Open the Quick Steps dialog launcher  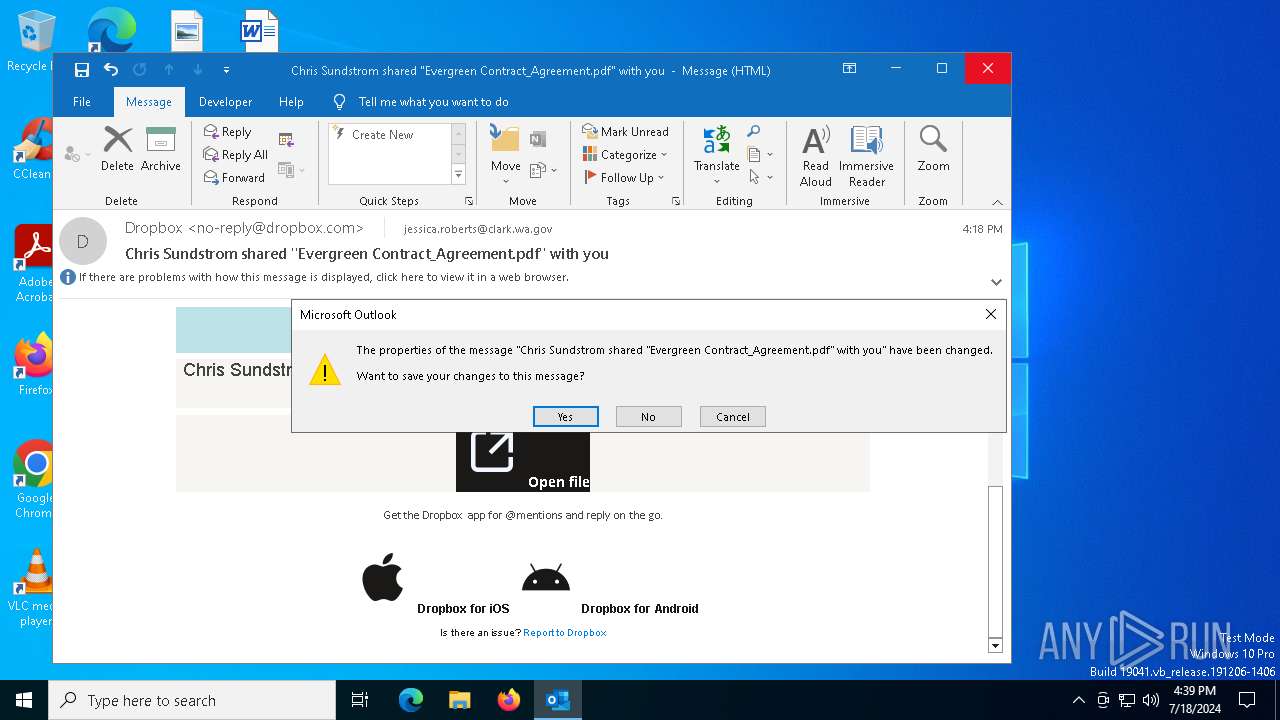(468, 201)
